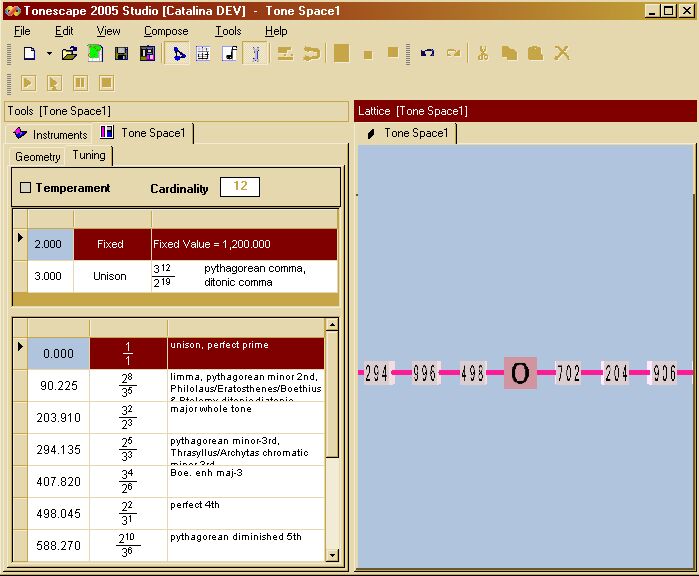
Task: Click the 294.135 cents cell
Action: pyautogui.click(x=58, y=449)
